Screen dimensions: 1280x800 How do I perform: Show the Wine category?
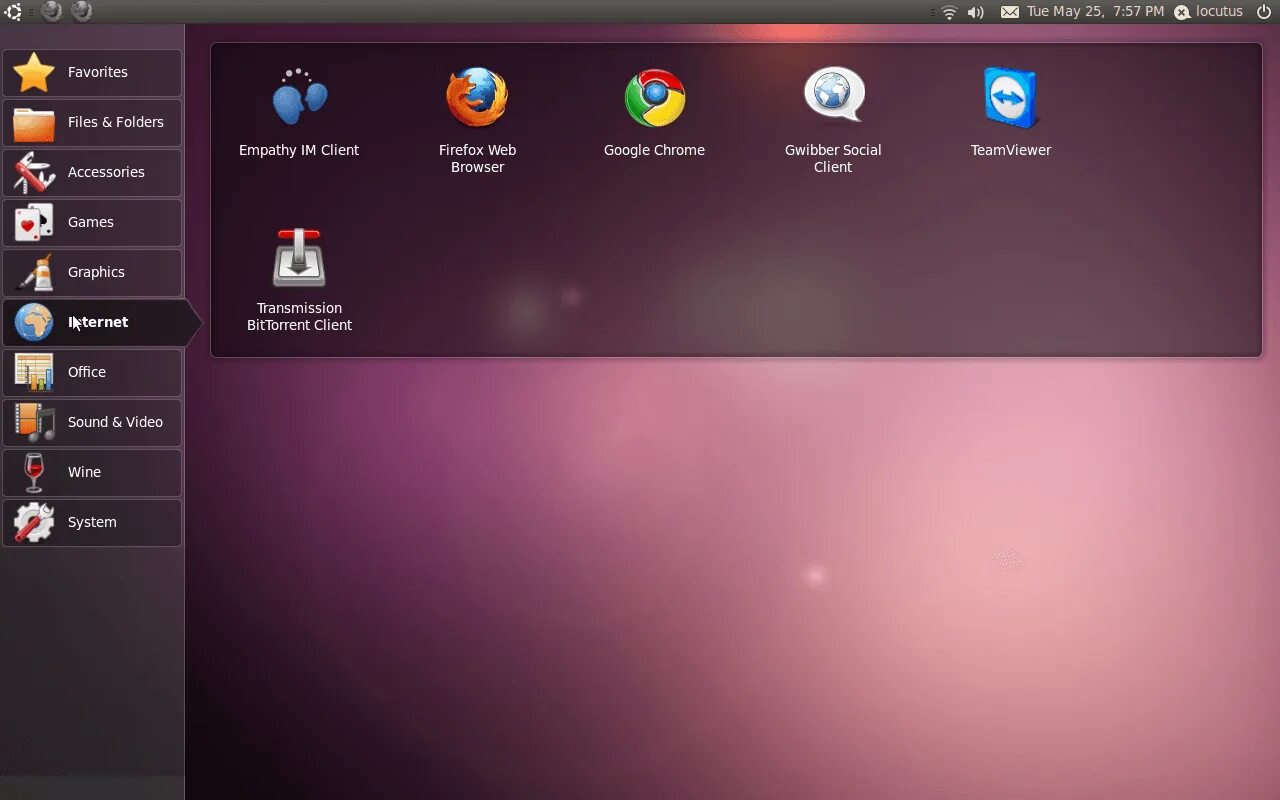point(92,472)
